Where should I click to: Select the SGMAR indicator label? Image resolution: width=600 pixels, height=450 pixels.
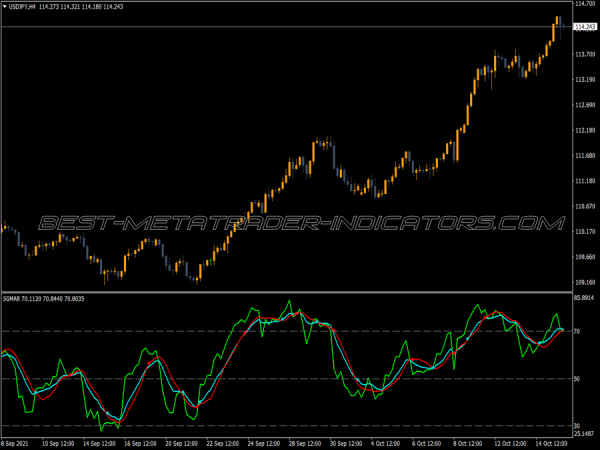(44, 298)
